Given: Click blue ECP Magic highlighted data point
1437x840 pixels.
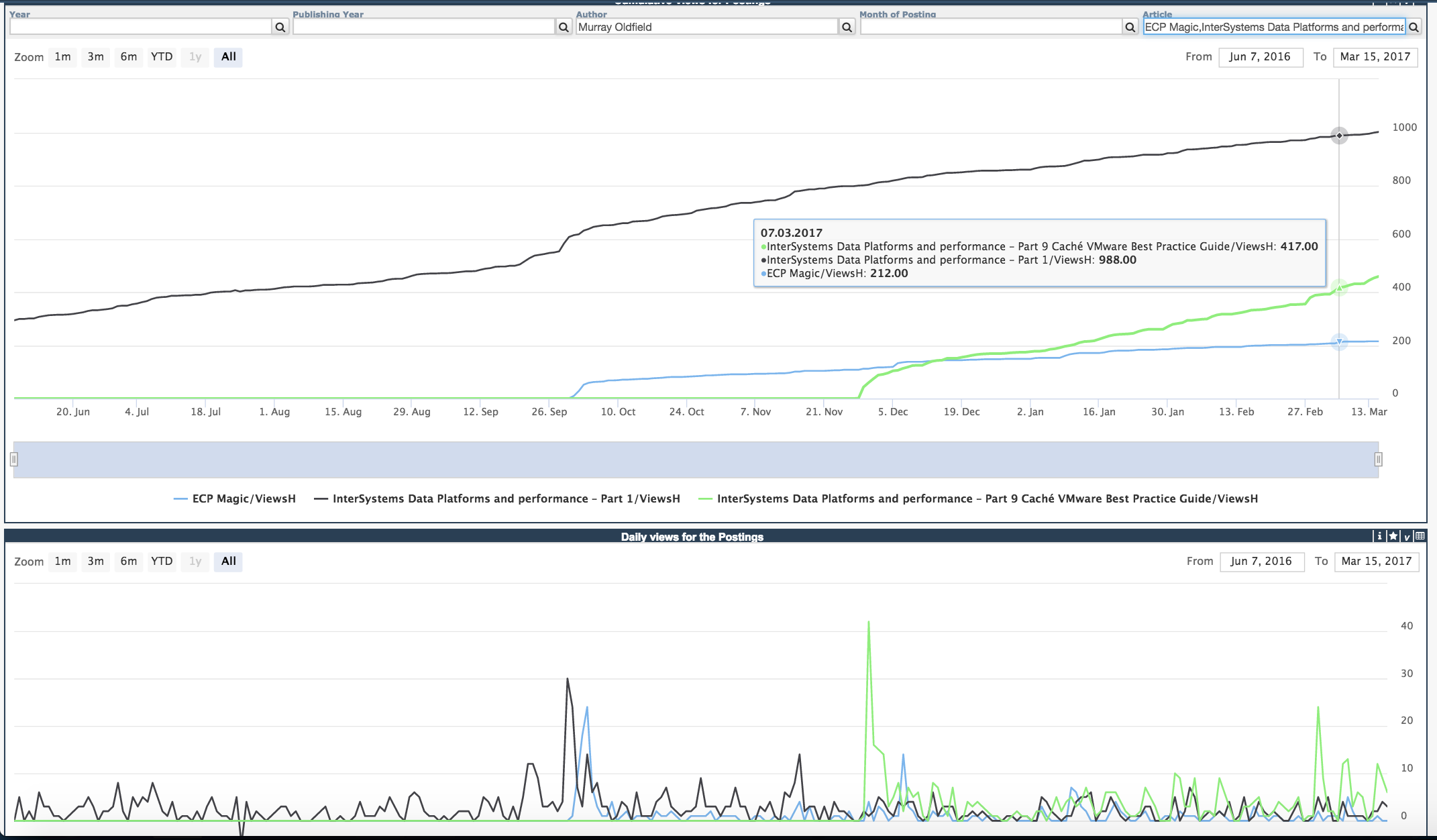Looking at the screenshot, I should pyautogui.click(x=1339, y=342).
